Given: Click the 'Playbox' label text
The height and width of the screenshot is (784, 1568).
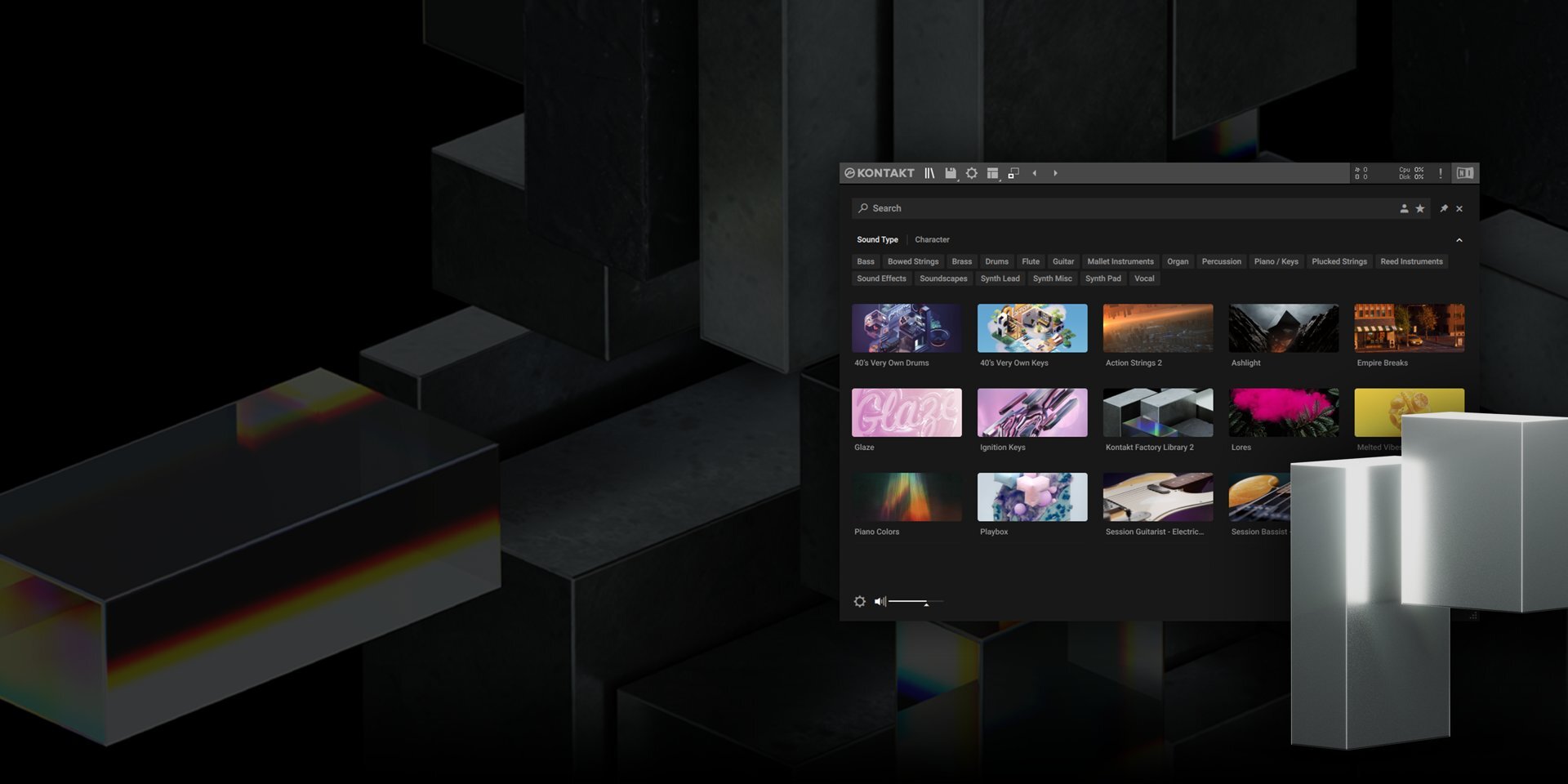Looking at the screenshot, I should tap(994, 532).
